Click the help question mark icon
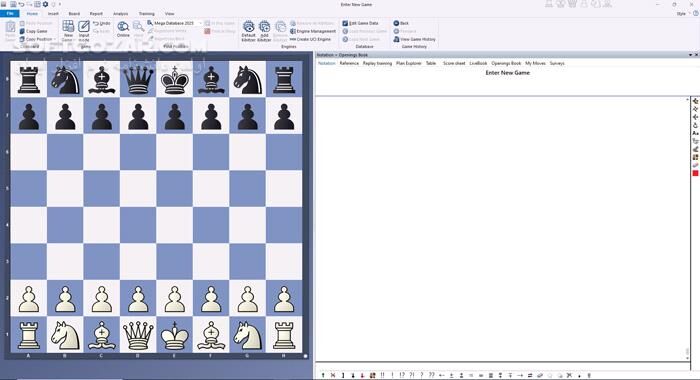The image size is (700, 380). tap(696, 14)
